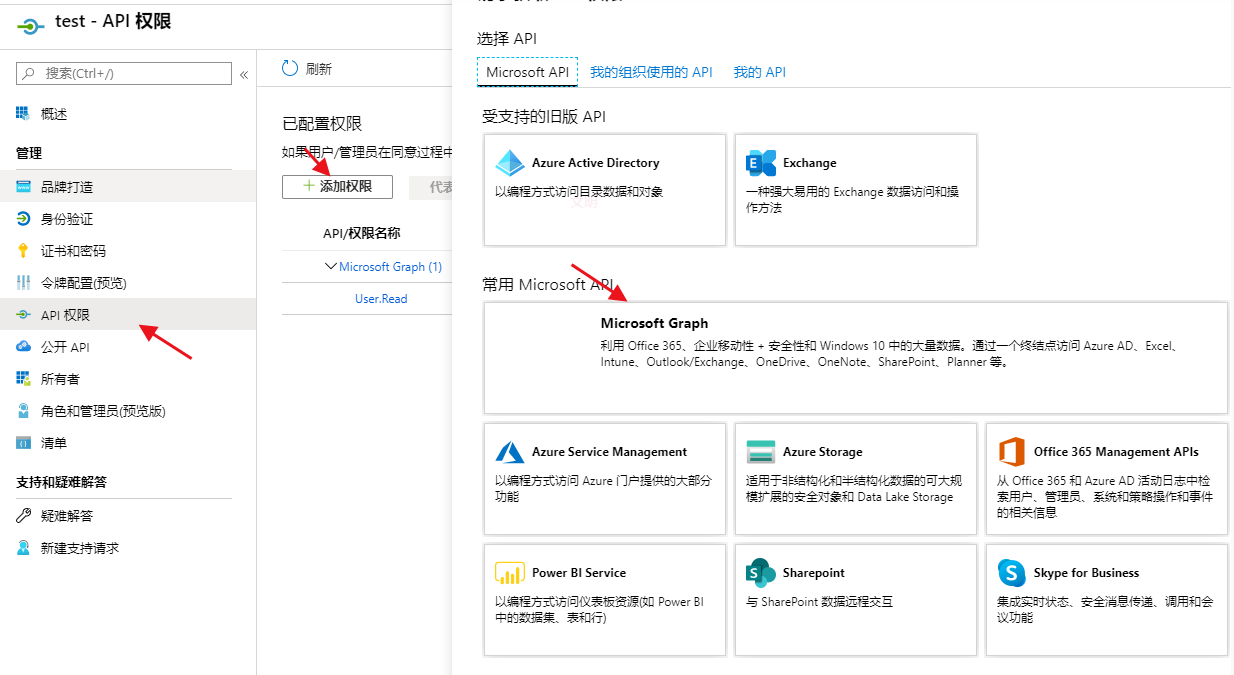
Task: Click the 常用 Microsoft API section heading
Action: [x=550, y=284]
